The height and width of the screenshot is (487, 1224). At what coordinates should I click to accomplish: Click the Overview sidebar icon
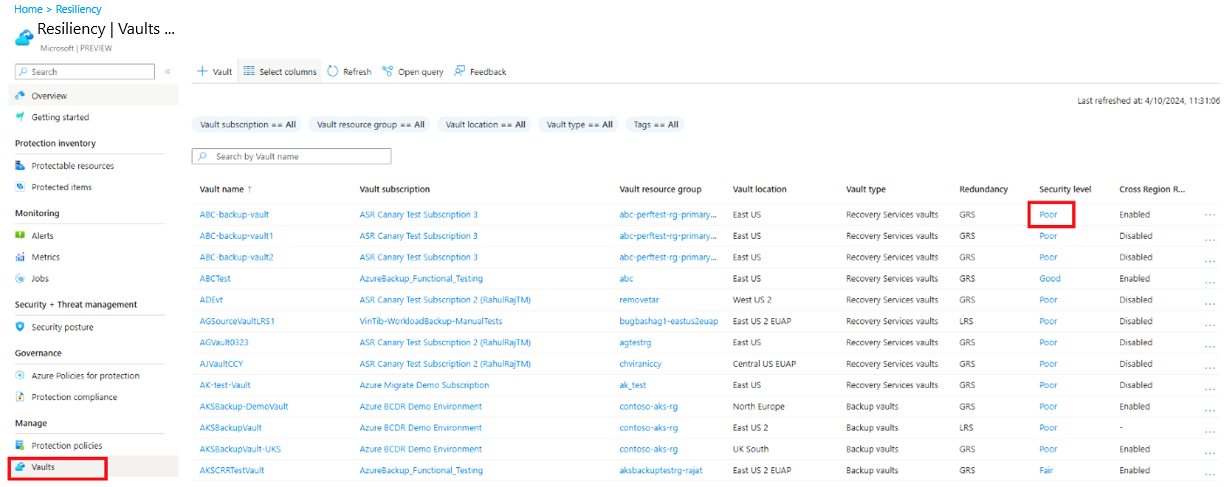(20, 96)
